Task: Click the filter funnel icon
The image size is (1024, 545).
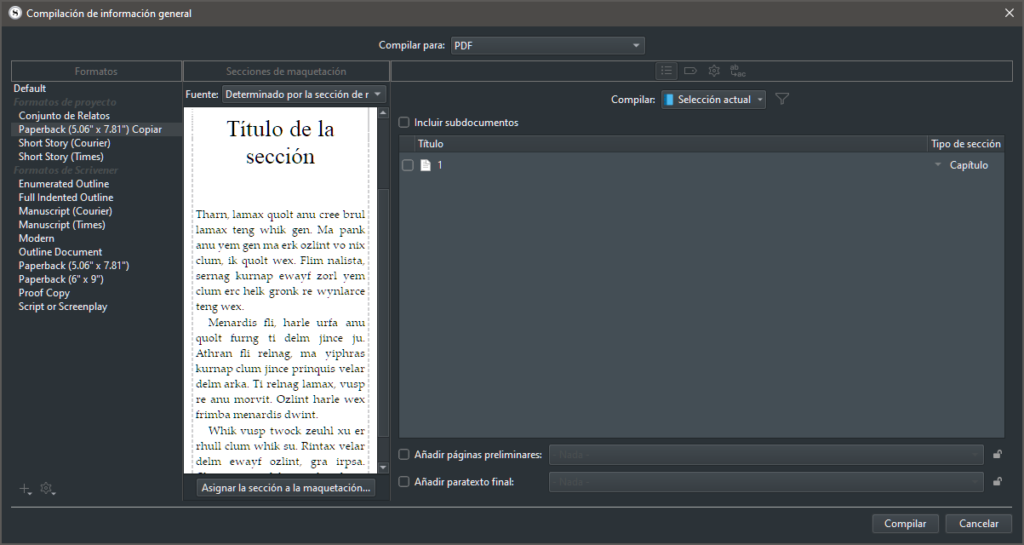Action: point(782,99)
